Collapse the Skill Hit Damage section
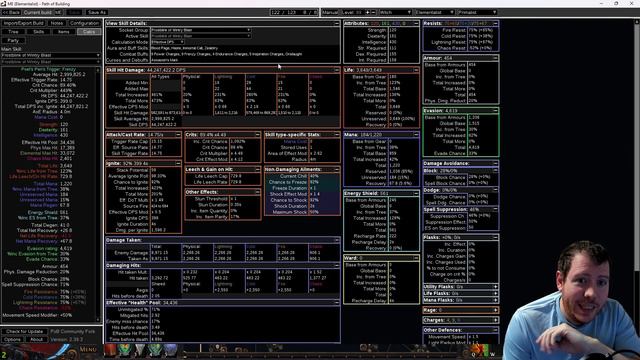 point(336,70)
